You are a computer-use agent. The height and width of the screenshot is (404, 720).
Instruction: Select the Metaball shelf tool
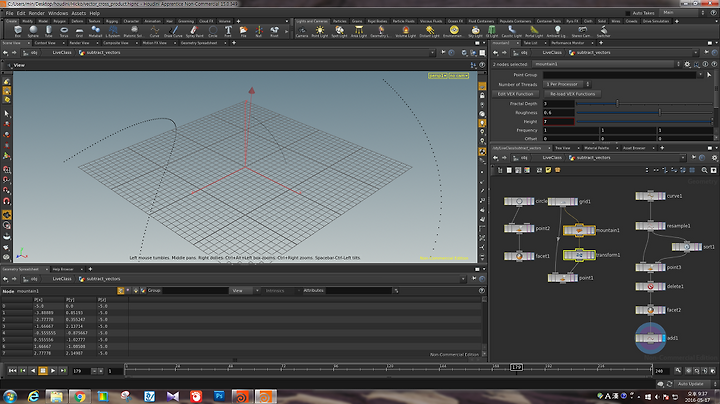[x=96, y=31]
